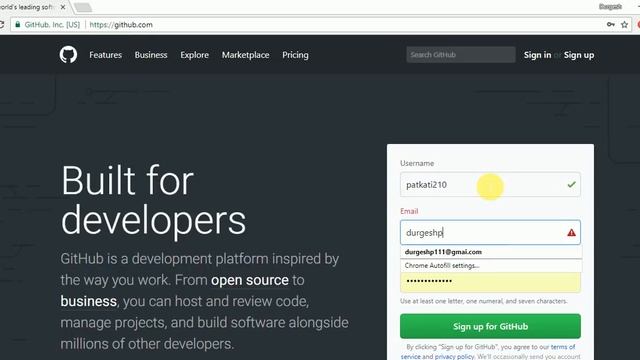Click Sign up for GitHub button

point(490,326)
